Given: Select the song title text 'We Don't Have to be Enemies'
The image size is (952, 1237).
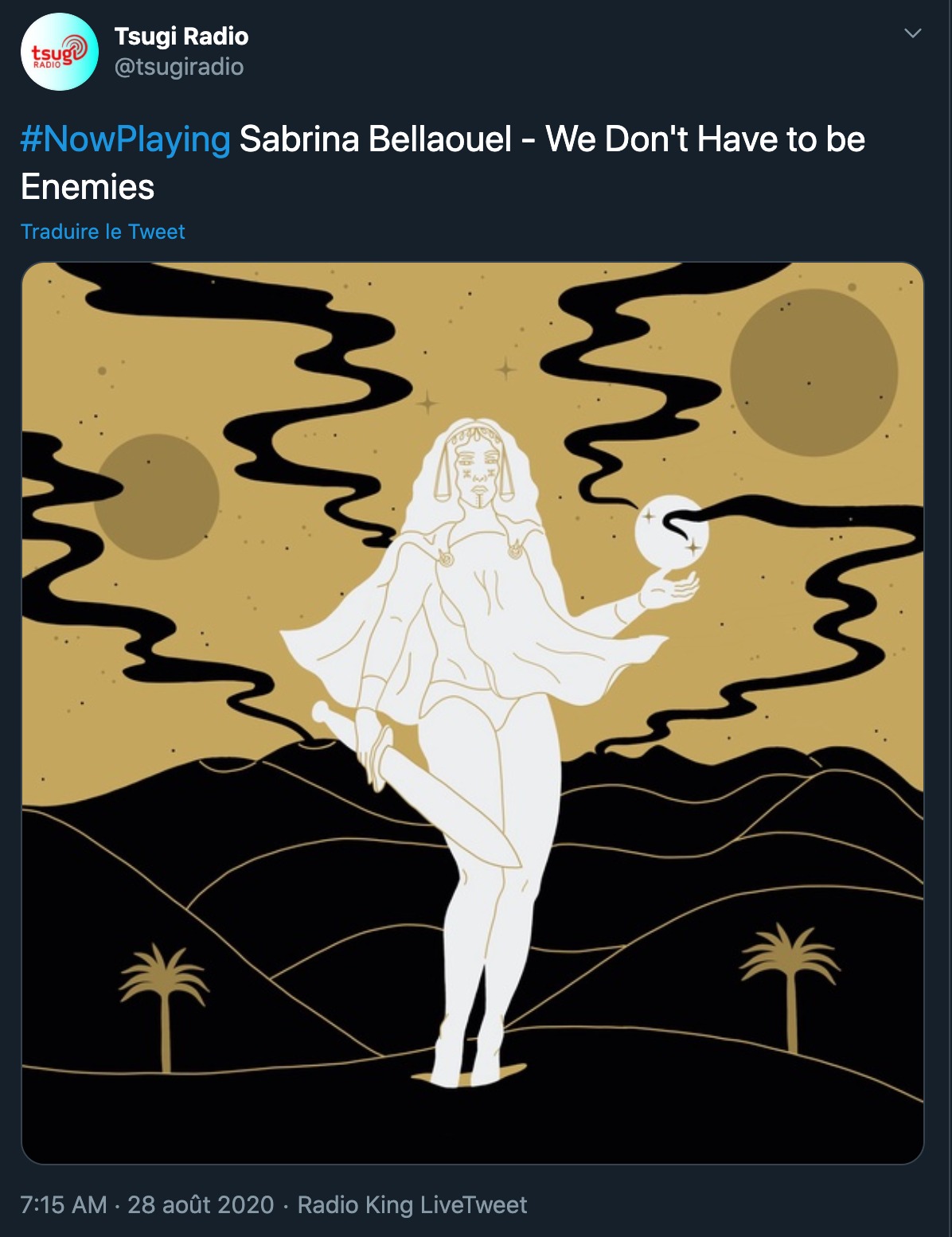Looking at the screenshot, I should (x=443, y=163).
